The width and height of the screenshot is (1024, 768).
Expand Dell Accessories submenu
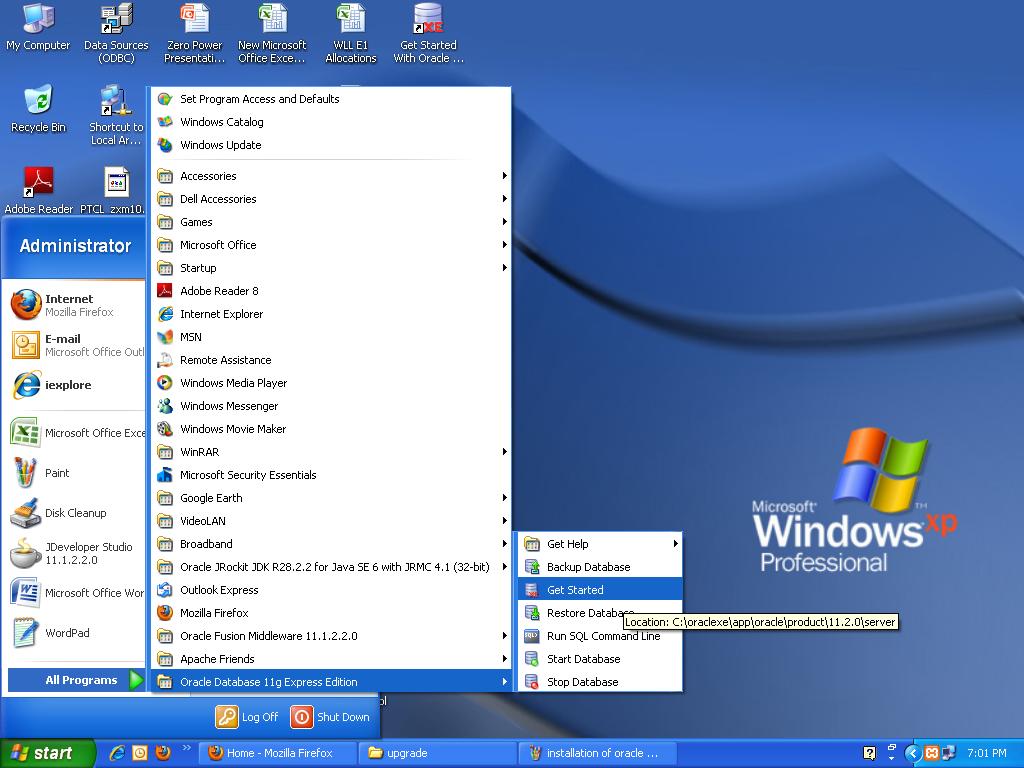tap(331, 199)
